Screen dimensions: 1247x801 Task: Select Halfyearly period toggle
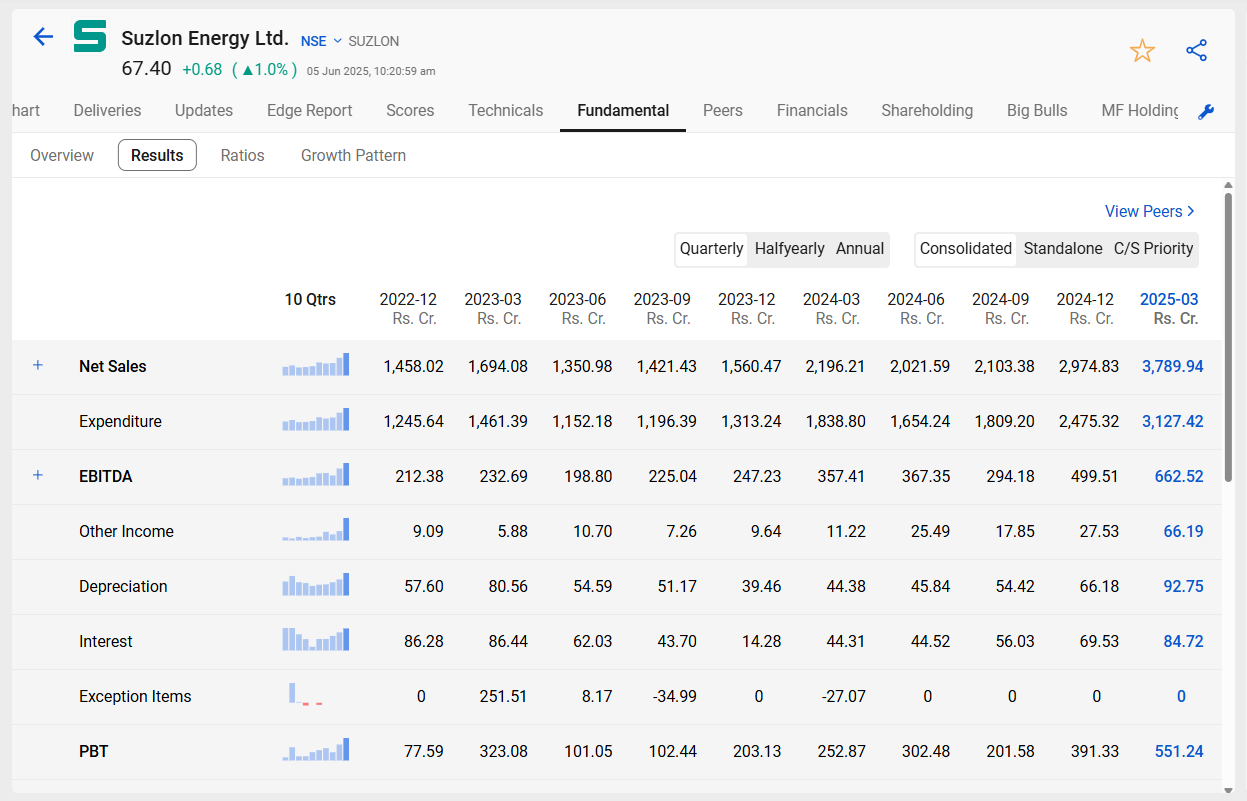[x=790, y=249]
